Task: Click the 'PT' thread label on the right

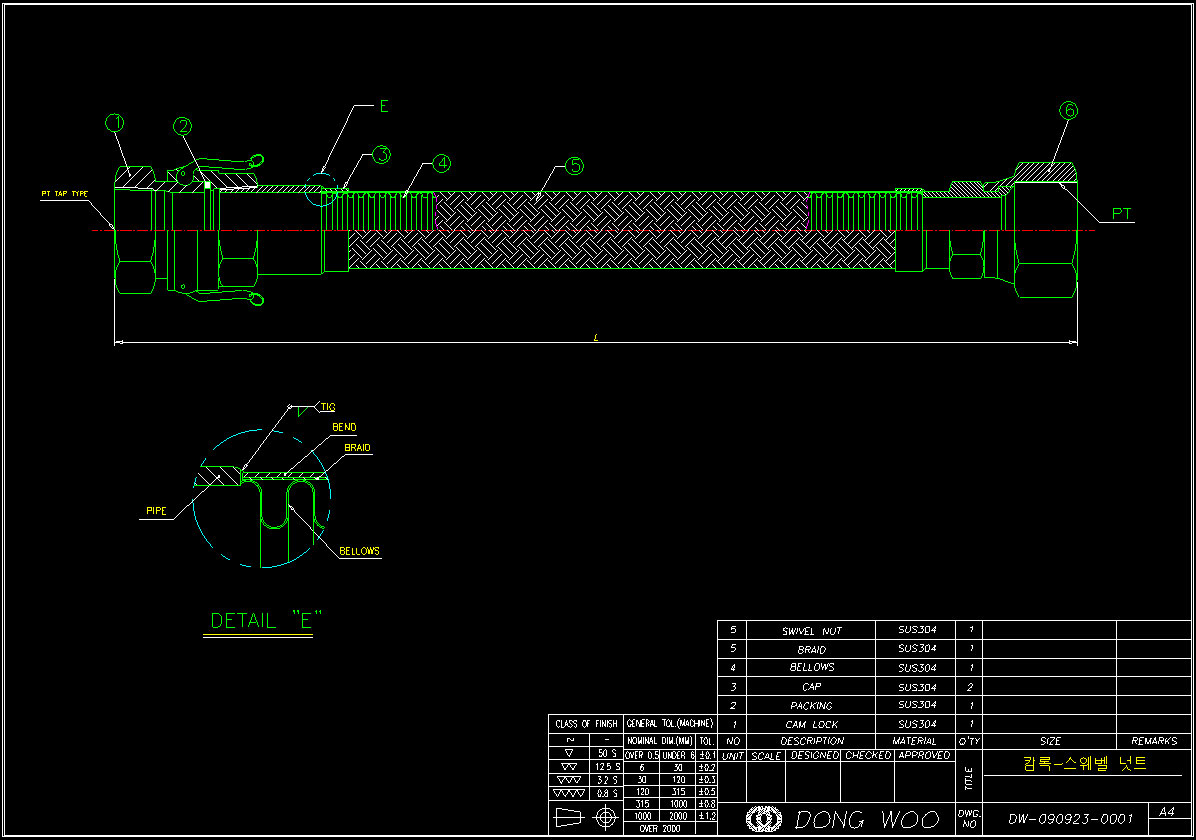Action: pos(1121,214)
